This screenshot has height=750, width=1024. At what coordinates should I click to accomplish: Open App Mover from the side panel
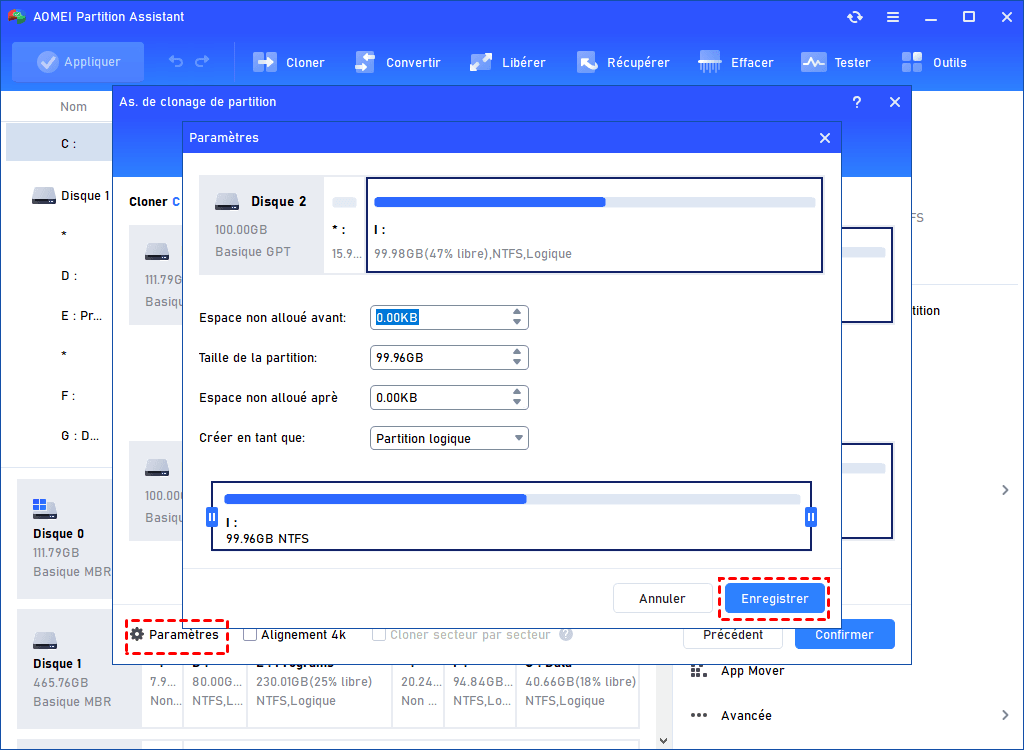tap(738, 670)
